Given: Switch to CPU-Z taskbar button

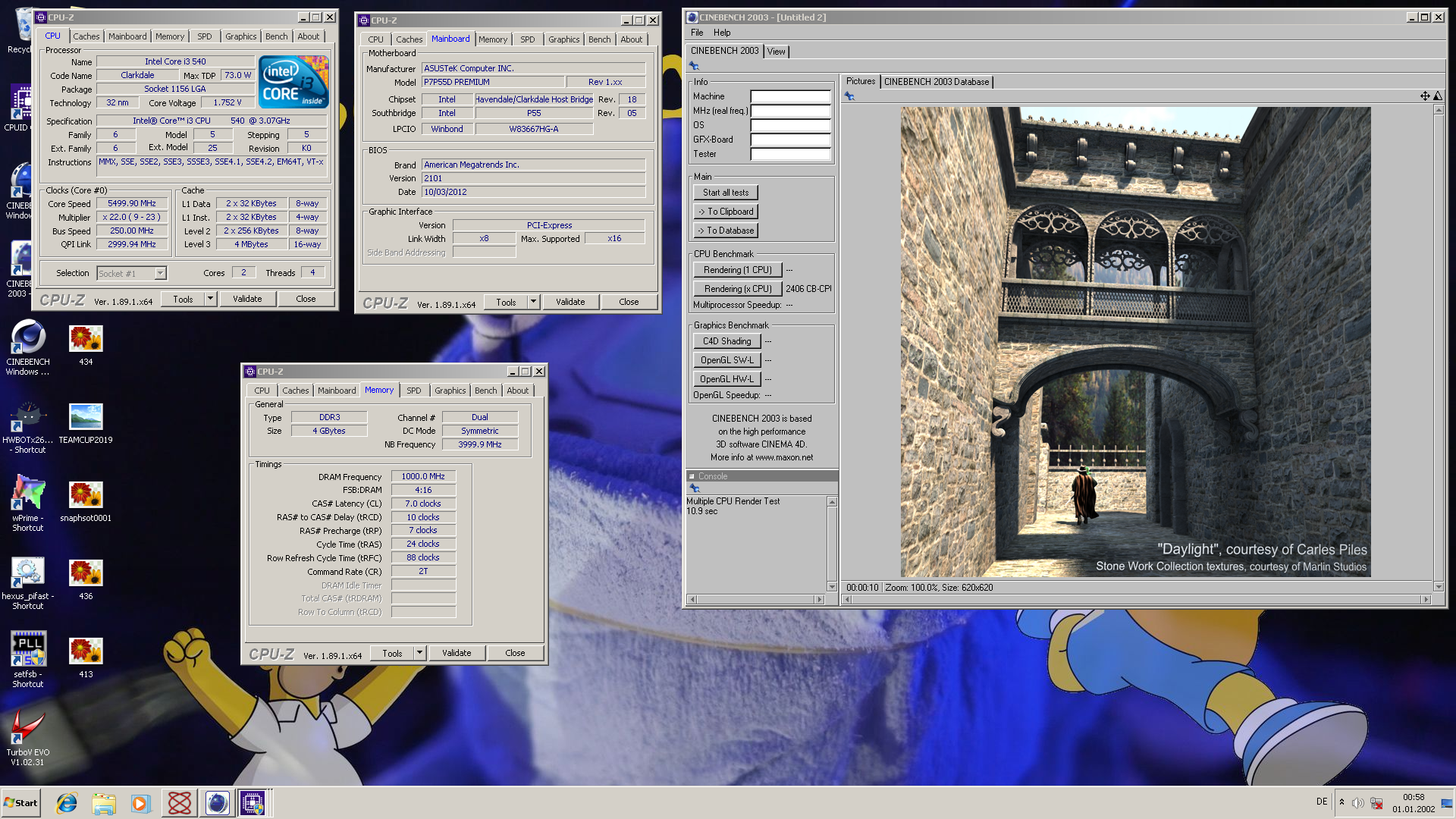Looking at the screenshot, I should point(253,803).
